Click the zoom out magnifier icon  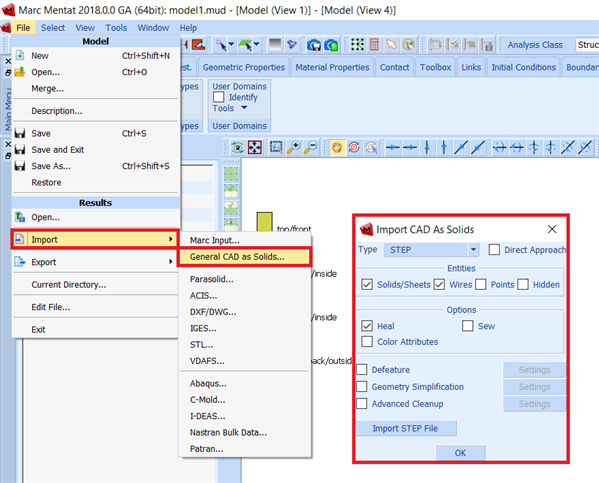coord(311,147)
